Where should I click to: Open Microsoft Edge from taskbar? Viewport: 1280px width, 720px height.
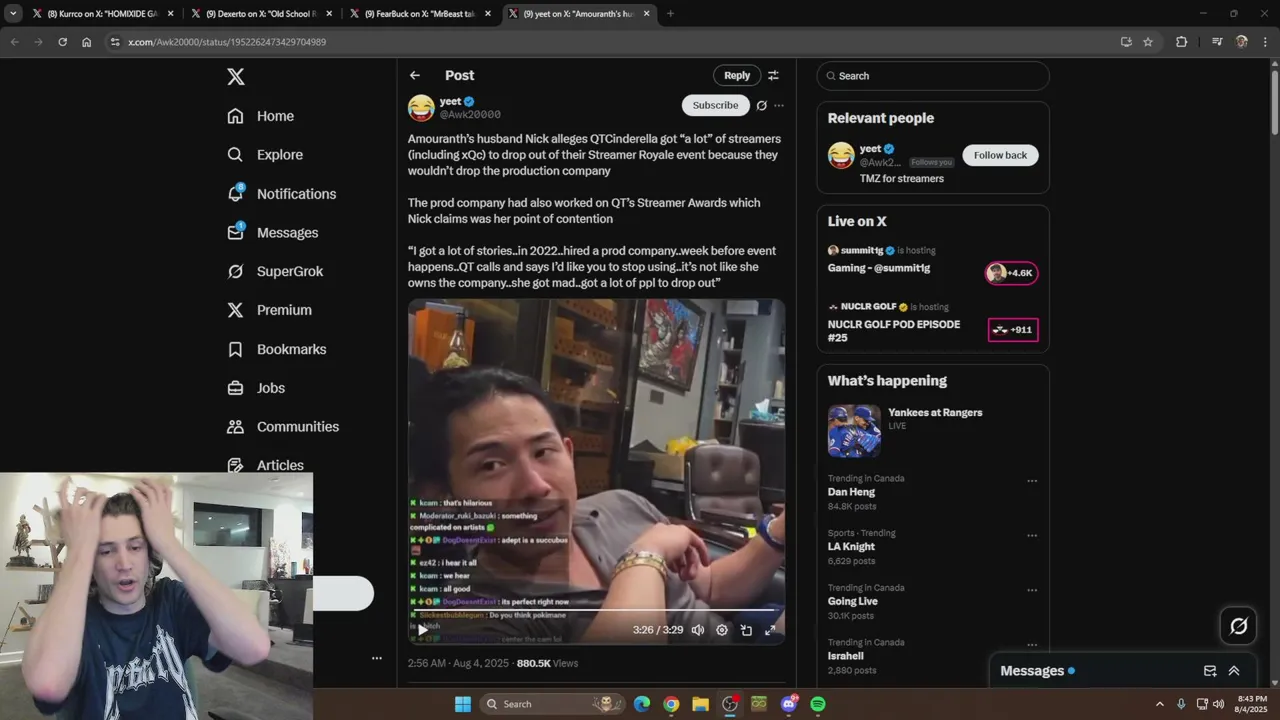click(x=642, y=704)
